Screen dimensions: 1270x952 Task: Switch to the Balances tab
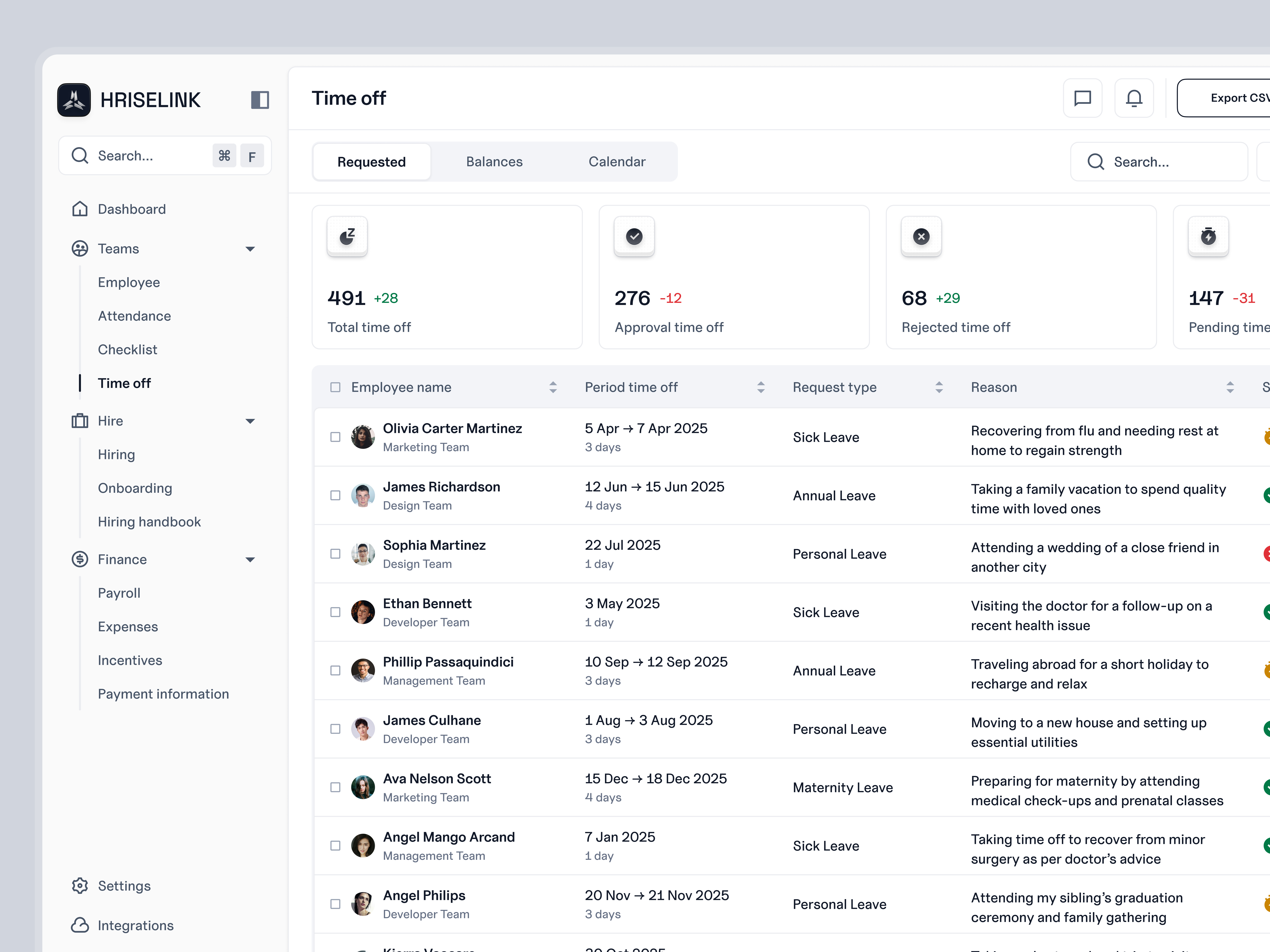(x=494, y=162)
